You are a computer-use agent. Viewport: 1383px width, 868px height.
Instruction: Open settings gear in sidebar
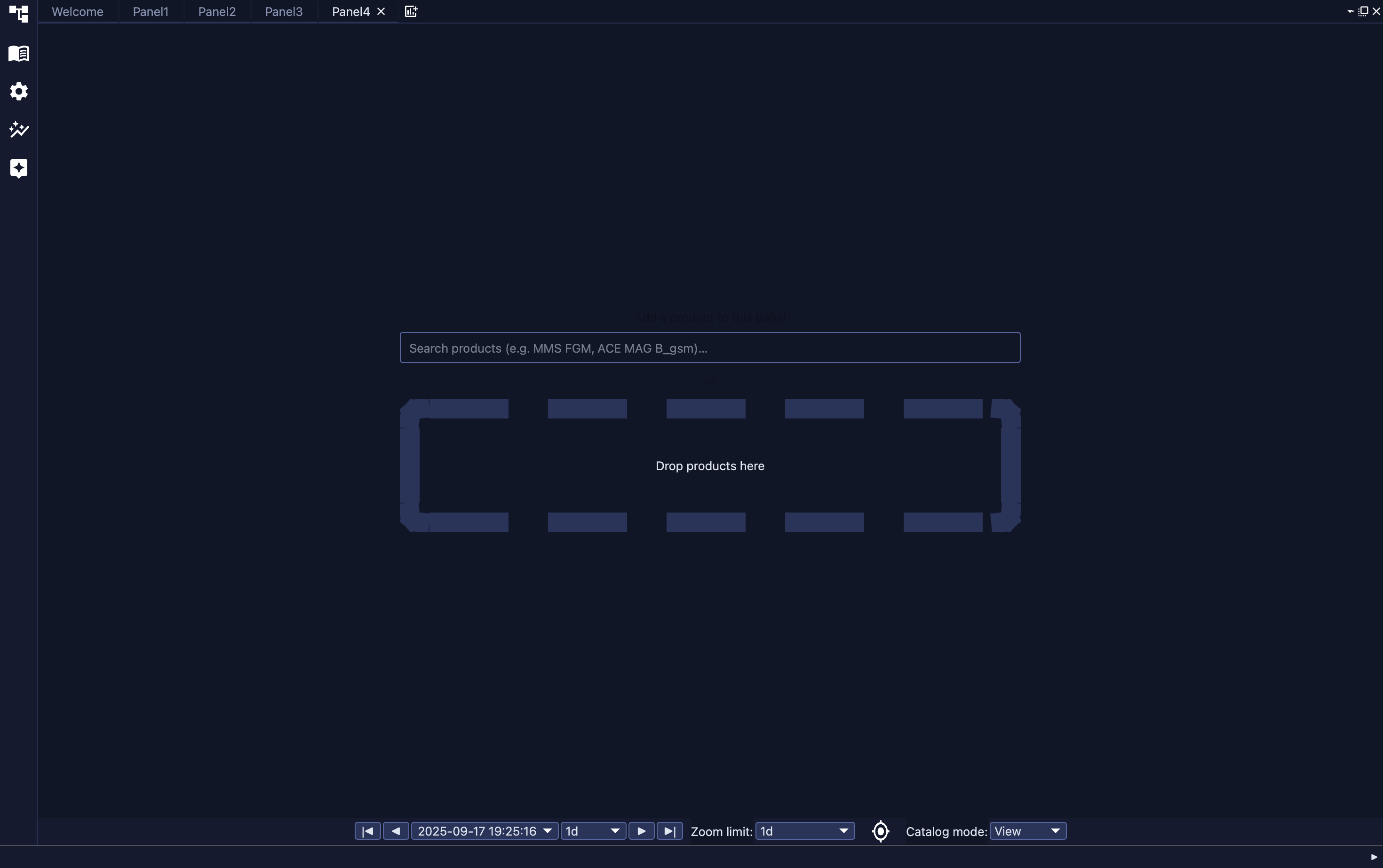pos(19,91)
